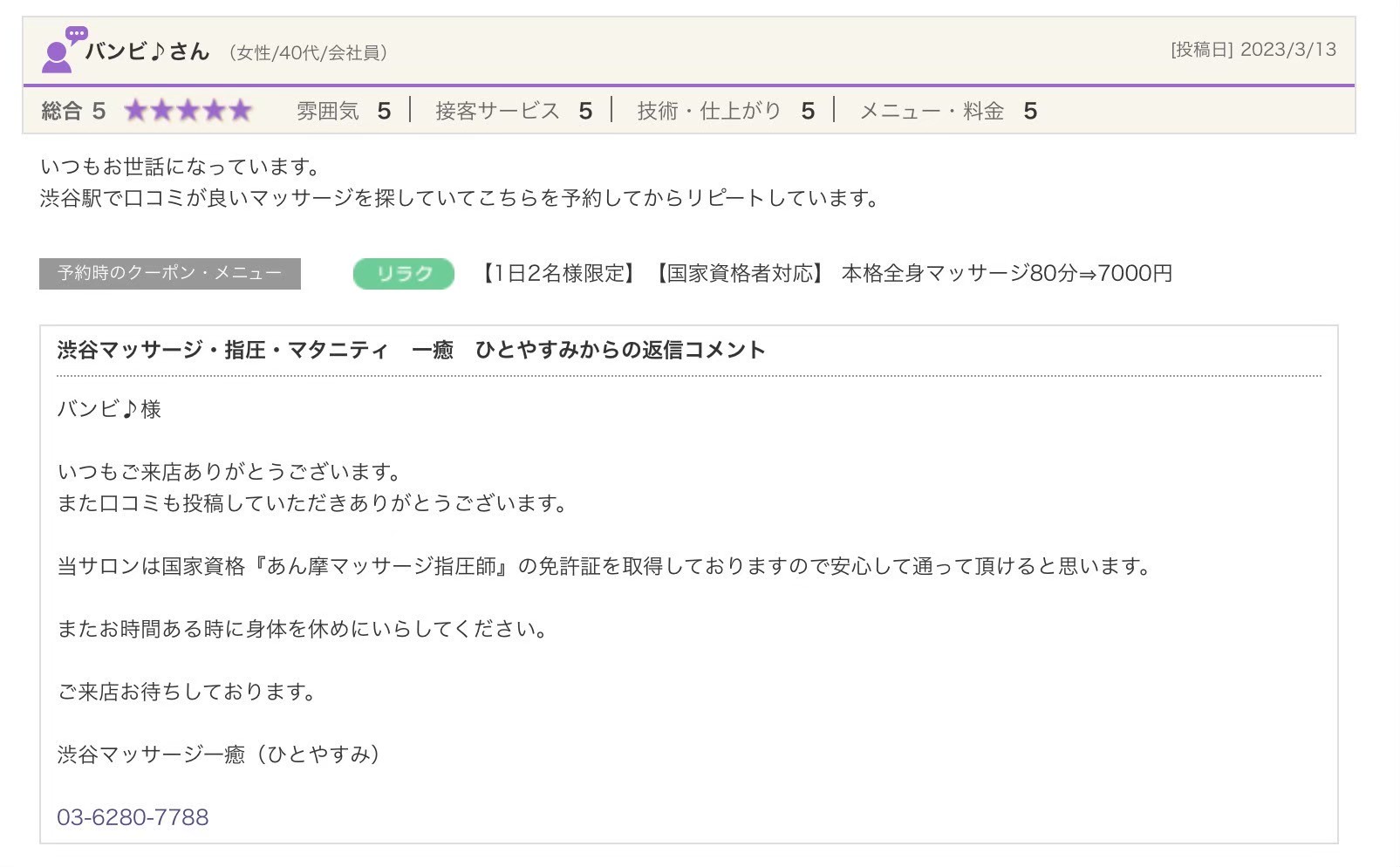This screenshot has width=1400, height=867.
Task: Click the five-star overall rating stars
Action: pyautogui.click(x=188, y=111)
